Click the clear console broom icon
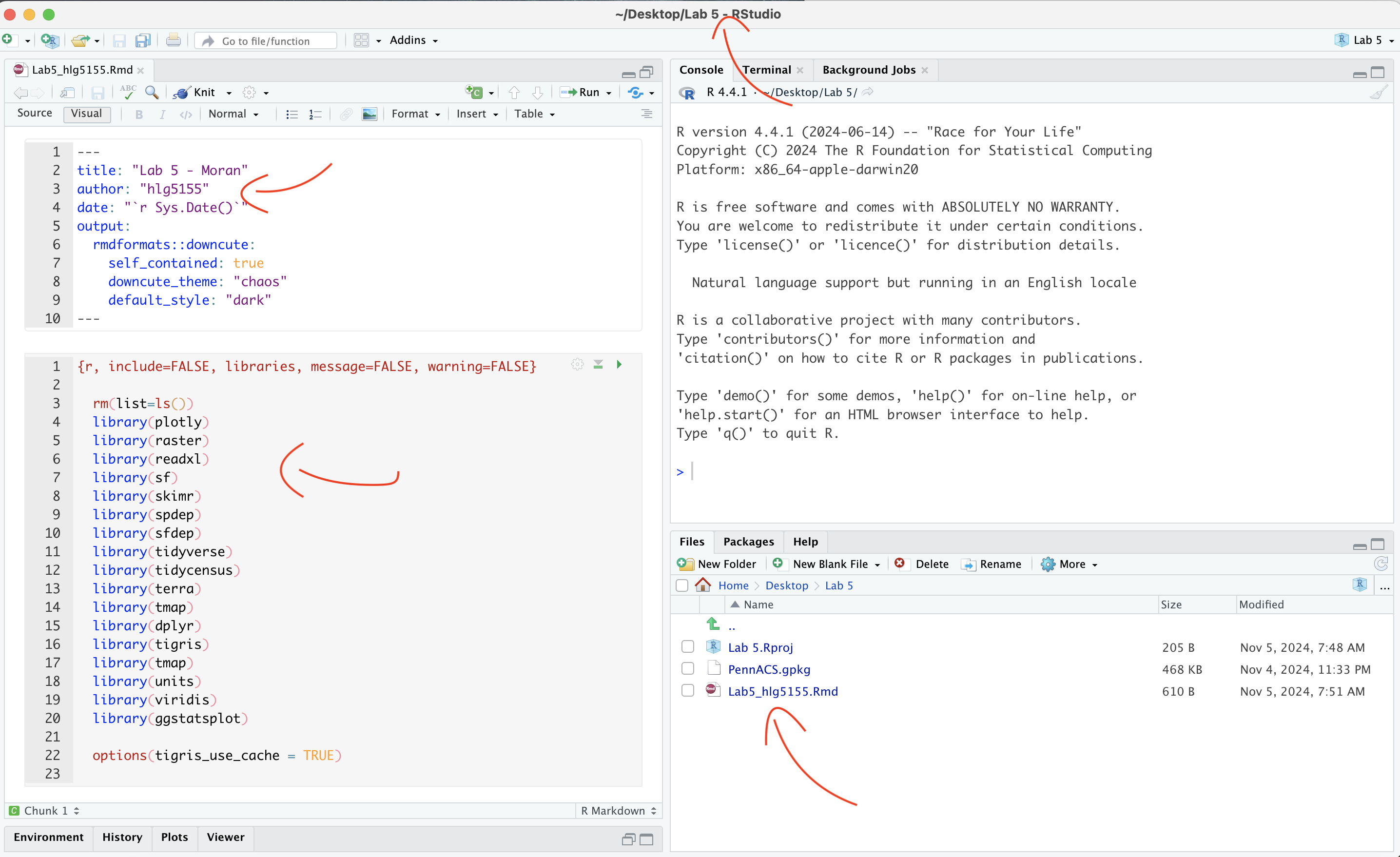The height and width of the screenshot is (857, 1400). tap(1379, 93)
